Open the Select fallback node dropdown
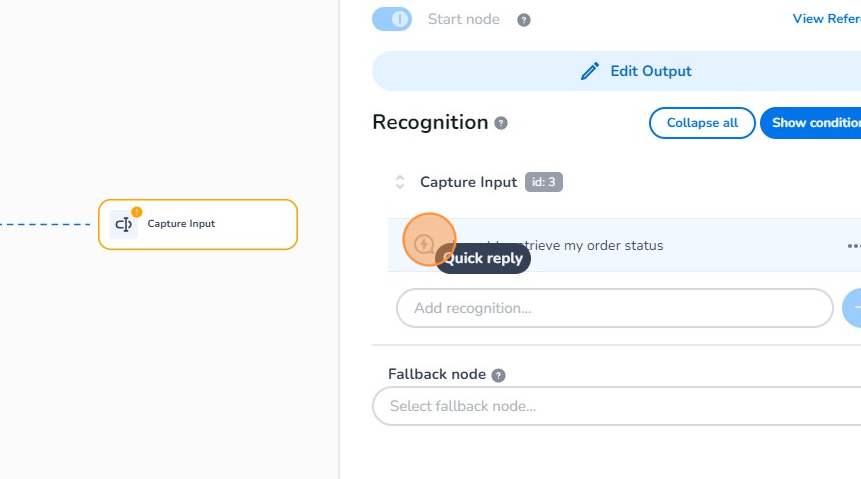 pyautogui.click(x=616, y=406)
